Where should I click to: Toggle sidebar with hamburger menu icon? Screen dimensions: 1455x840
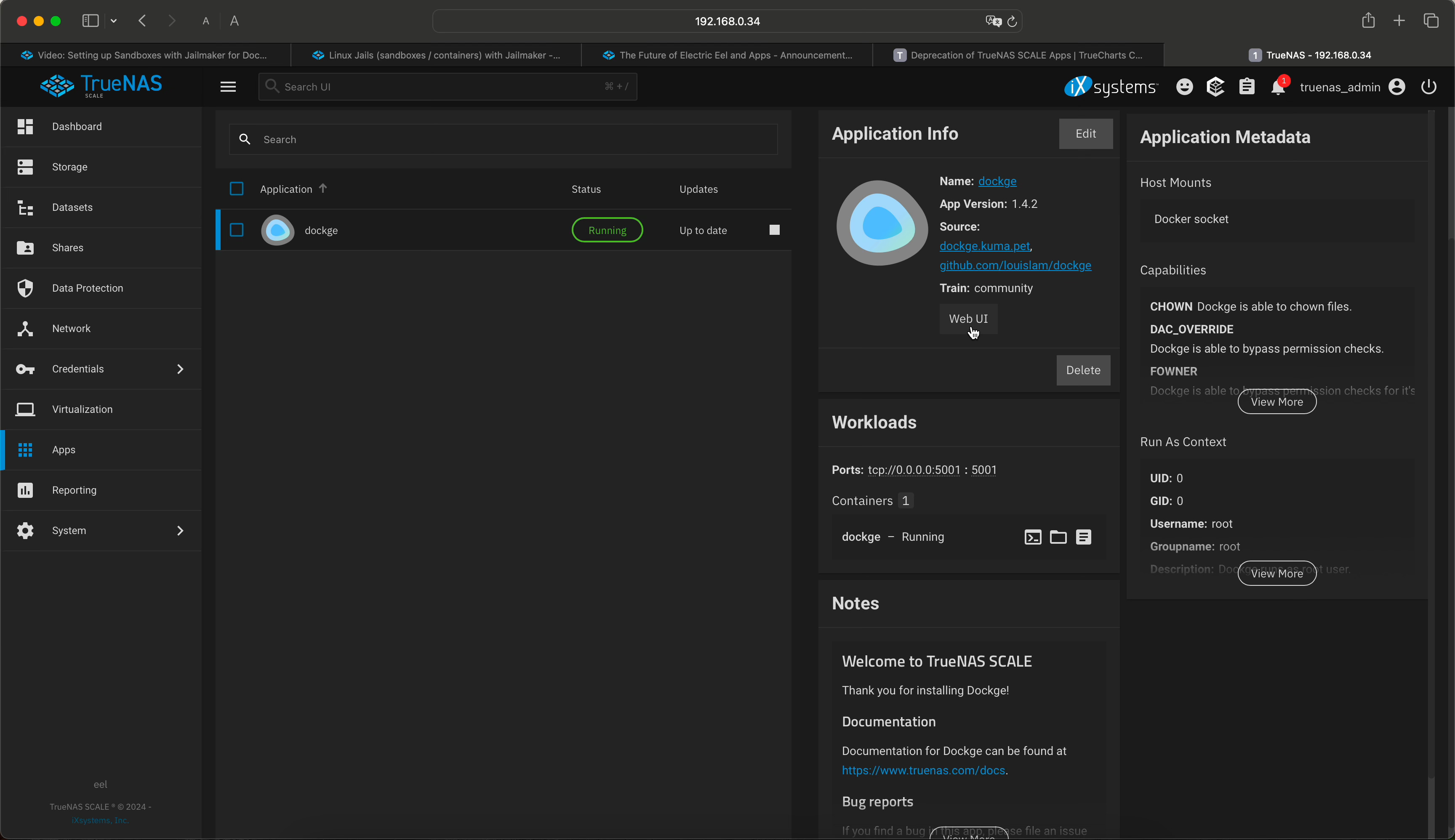(228, 87)
